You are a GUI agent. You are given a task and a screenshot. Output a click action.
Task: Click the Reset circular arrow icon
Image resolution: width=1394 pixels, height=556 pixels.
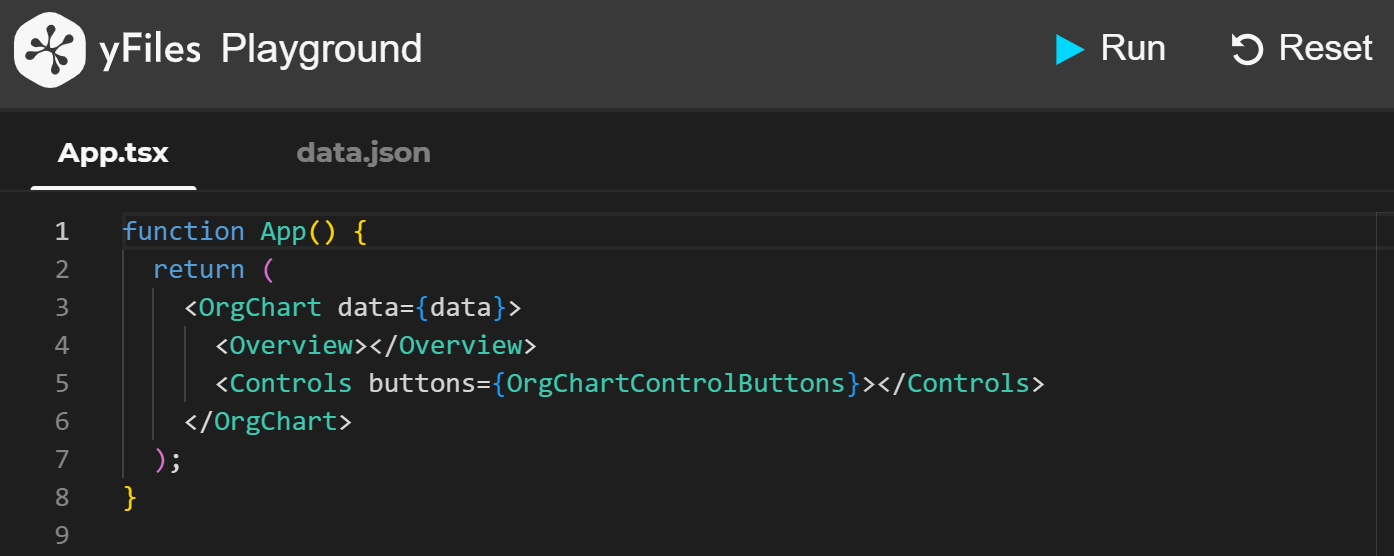[1247, 49]
